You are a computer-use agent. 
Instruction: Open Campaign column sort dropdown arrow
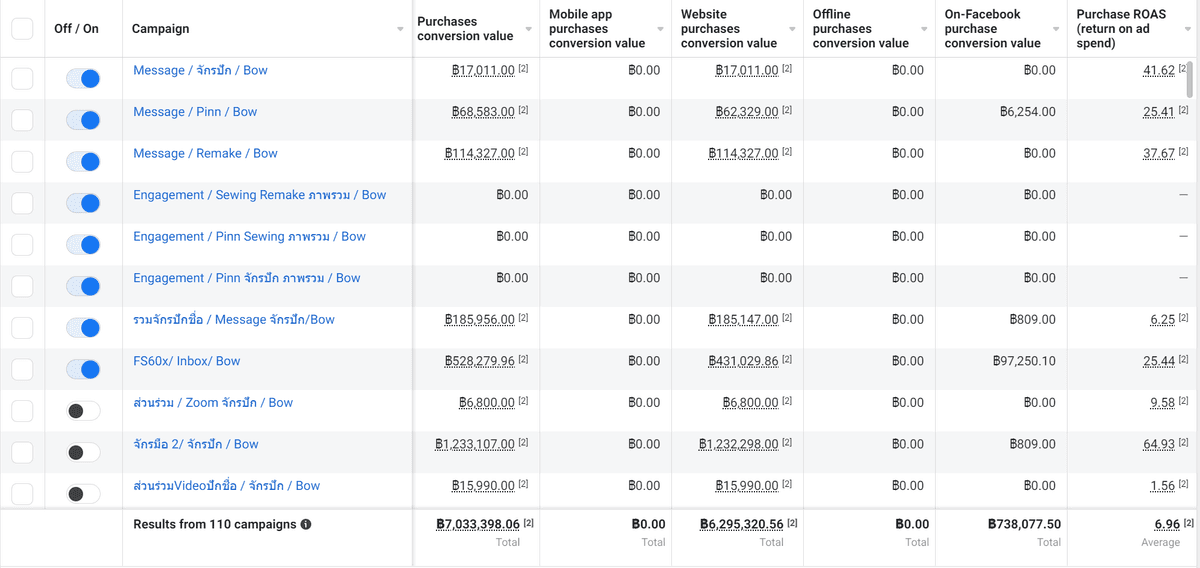coord(401,30)
